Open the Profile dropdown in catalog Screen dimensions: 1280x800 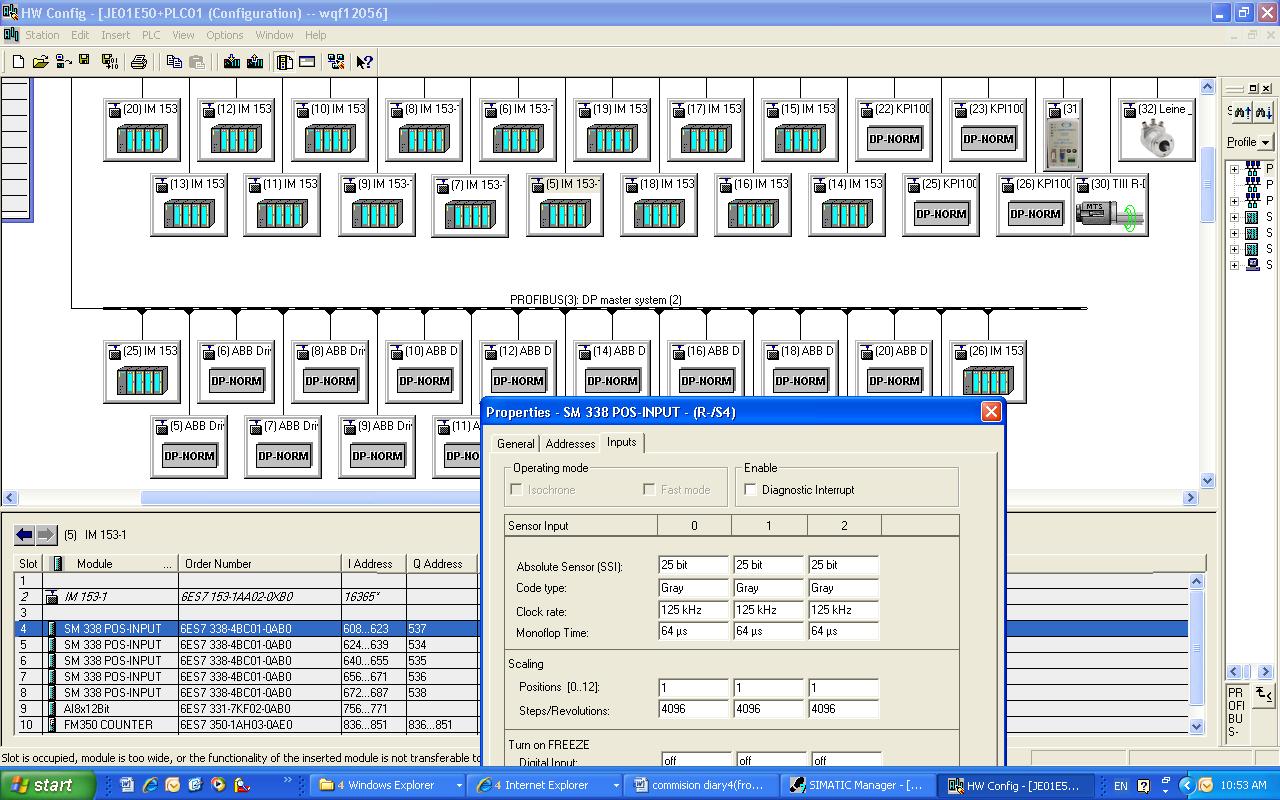pos(1265,142)
